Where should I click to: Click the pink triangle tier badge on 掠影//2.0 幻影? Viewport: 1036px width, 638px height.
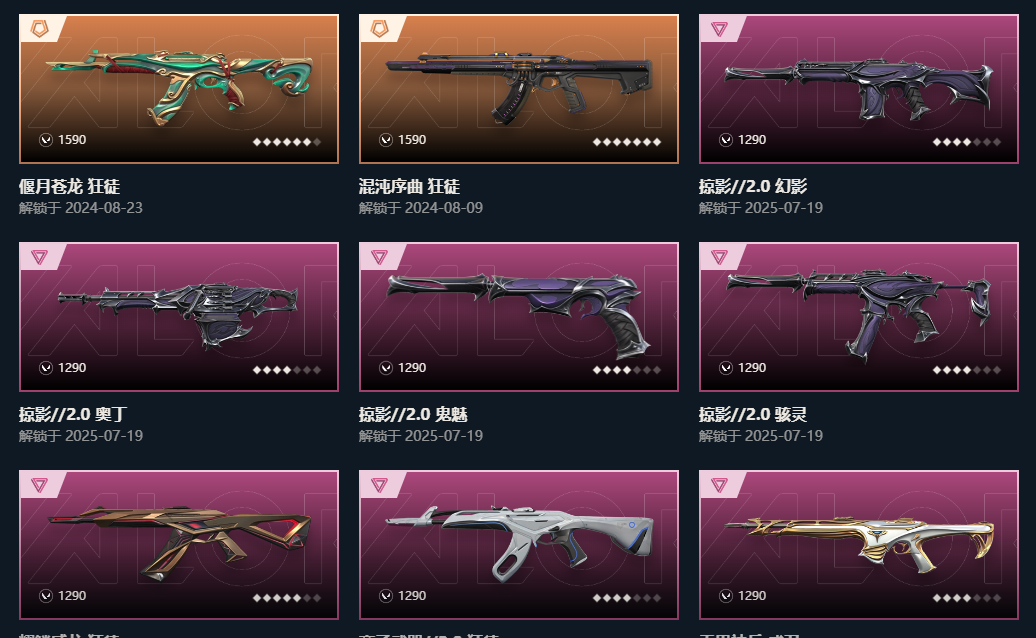coord(719,28)
